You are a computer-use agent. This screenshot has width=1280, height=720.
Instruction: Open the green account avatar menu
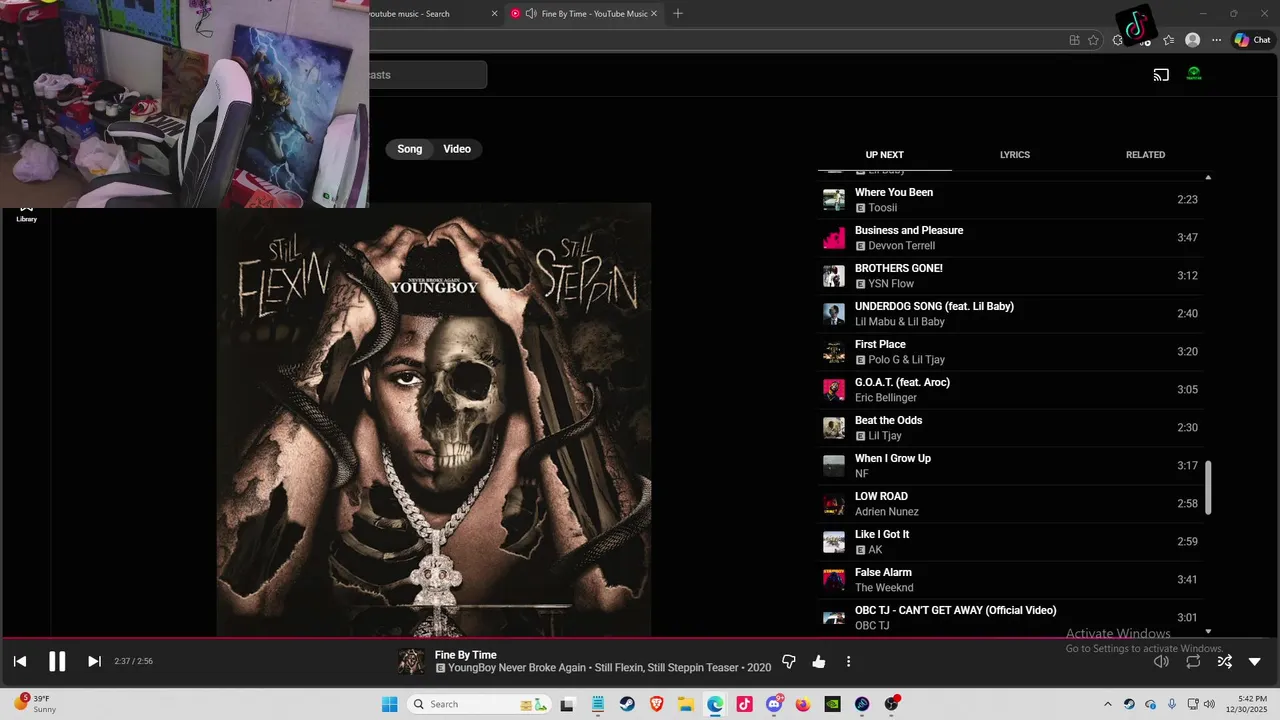[x=1194, y=74]
